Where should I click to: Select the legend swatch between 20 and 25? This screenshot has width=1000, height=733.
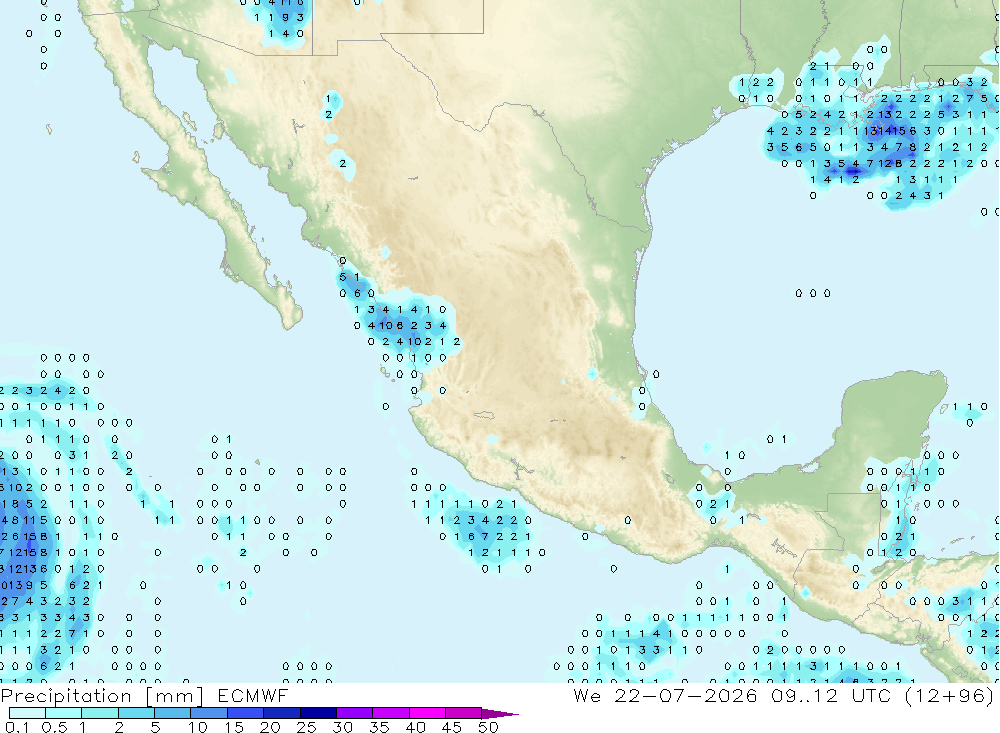pyautogui.click(x=281, y=713)
